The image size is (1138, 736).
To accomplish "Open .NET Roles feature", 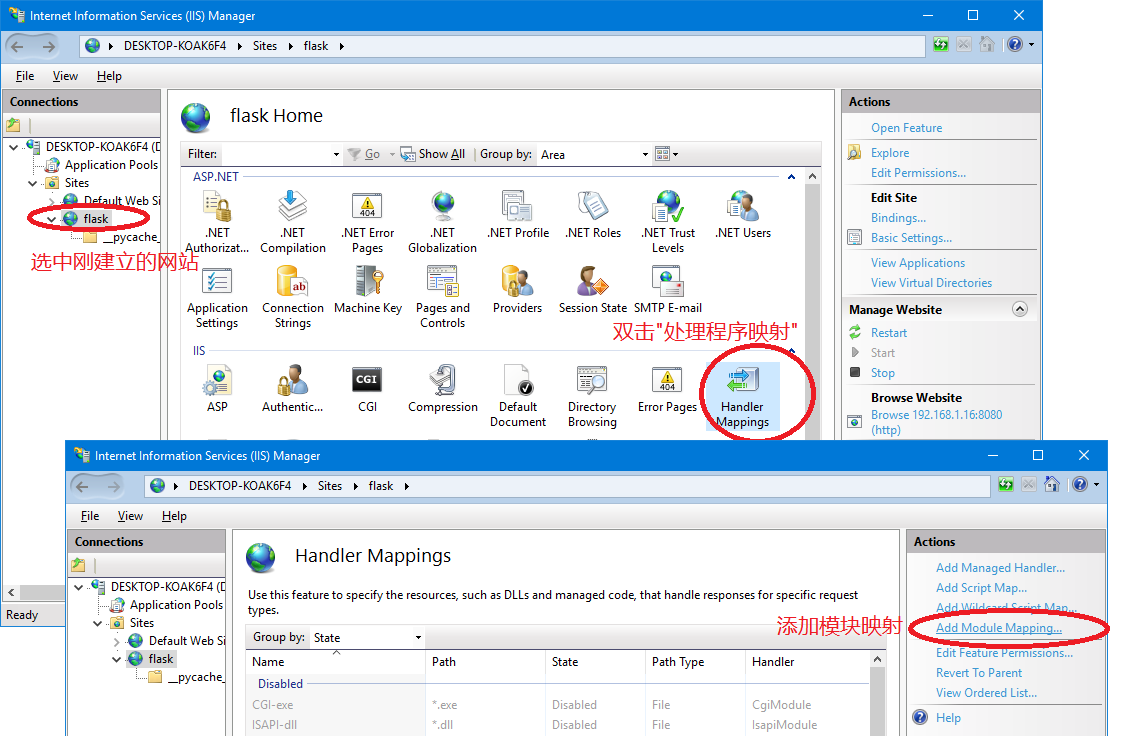I will click(593, 215).
